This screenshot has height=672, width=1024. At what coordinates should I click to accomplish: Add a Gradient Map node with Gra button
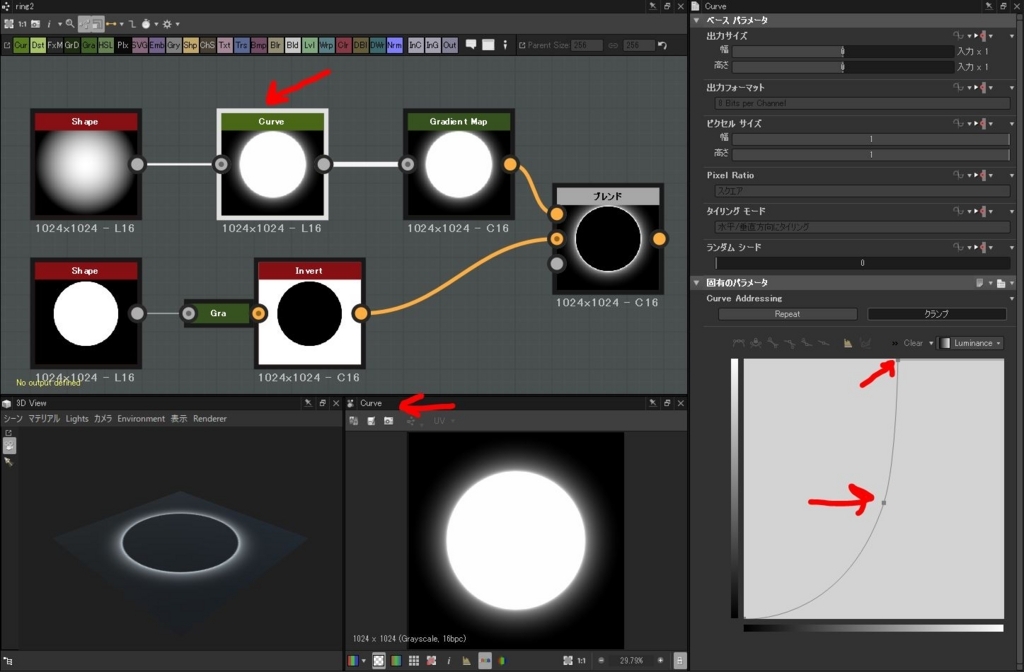pyautogui.click(x=89, y=45)
